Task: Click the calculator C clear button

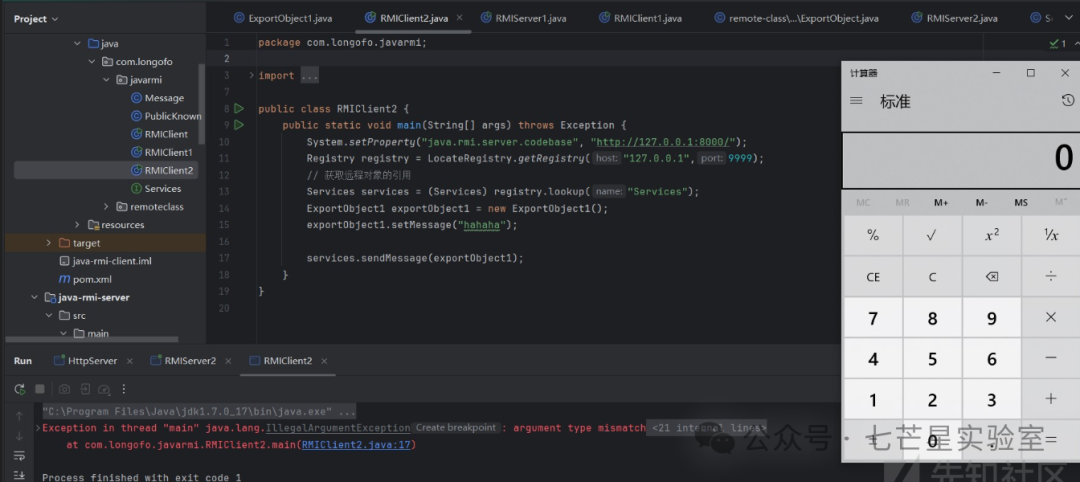Action: coord(932,277)
